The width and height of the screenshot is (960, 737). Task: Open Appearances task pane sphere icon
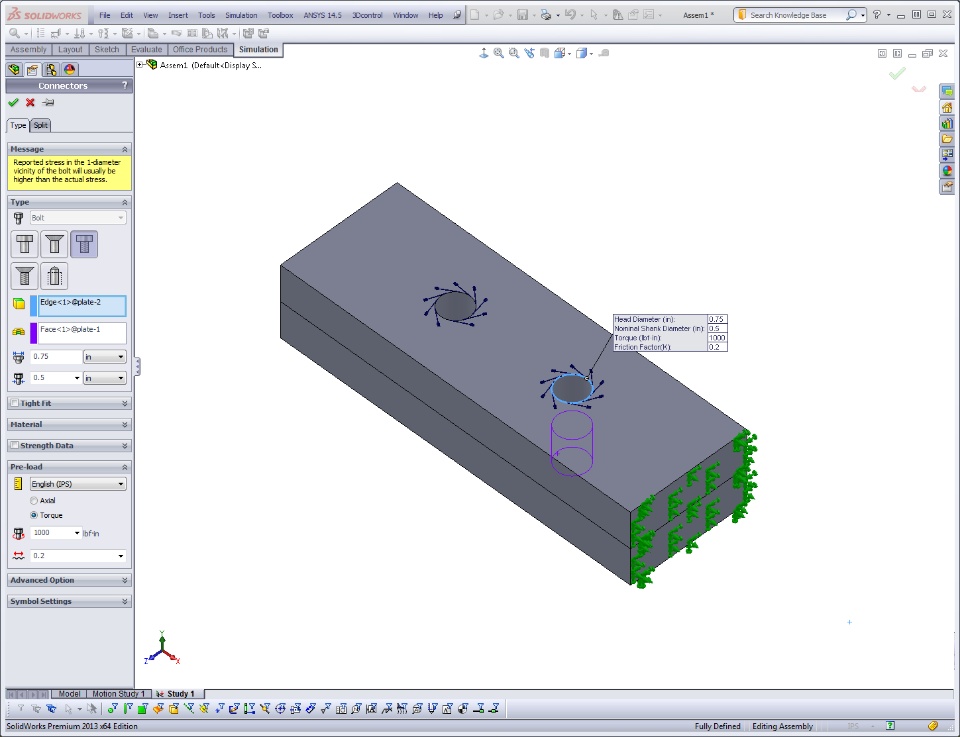coord(947,171)
